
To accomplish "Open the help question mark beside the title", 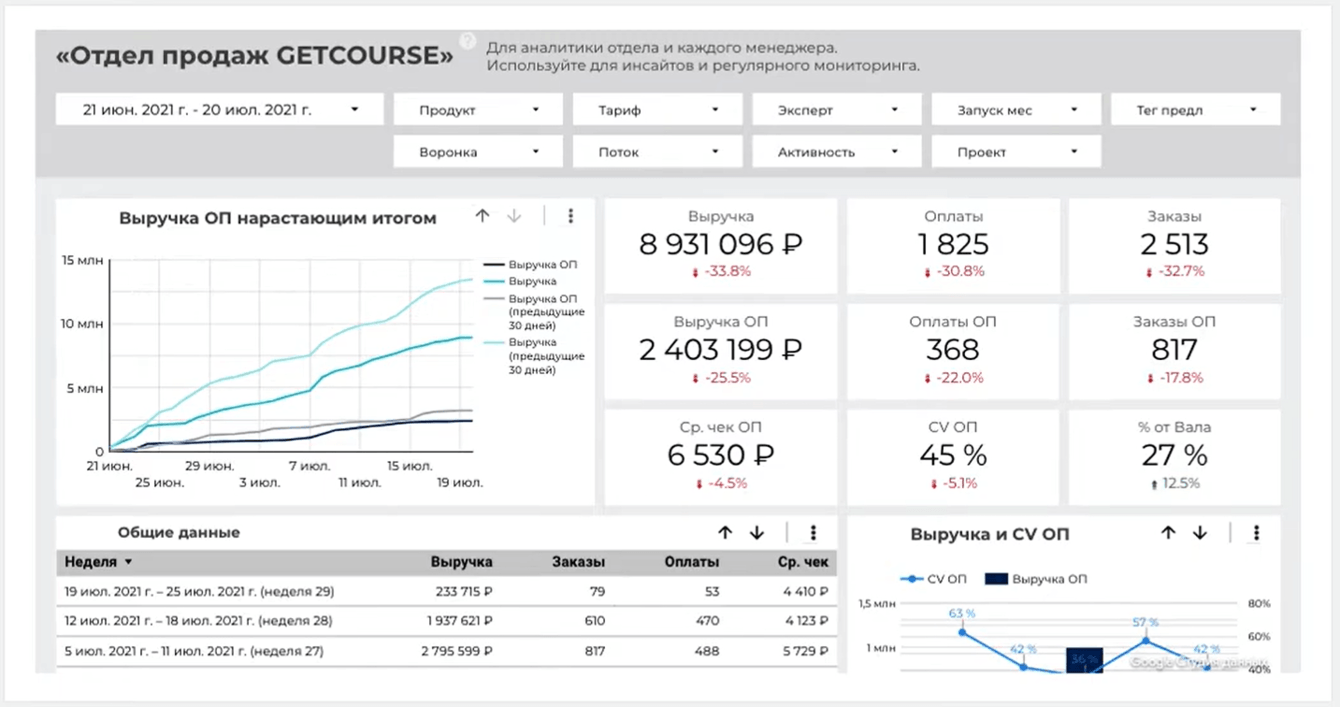I will [467, 41].
